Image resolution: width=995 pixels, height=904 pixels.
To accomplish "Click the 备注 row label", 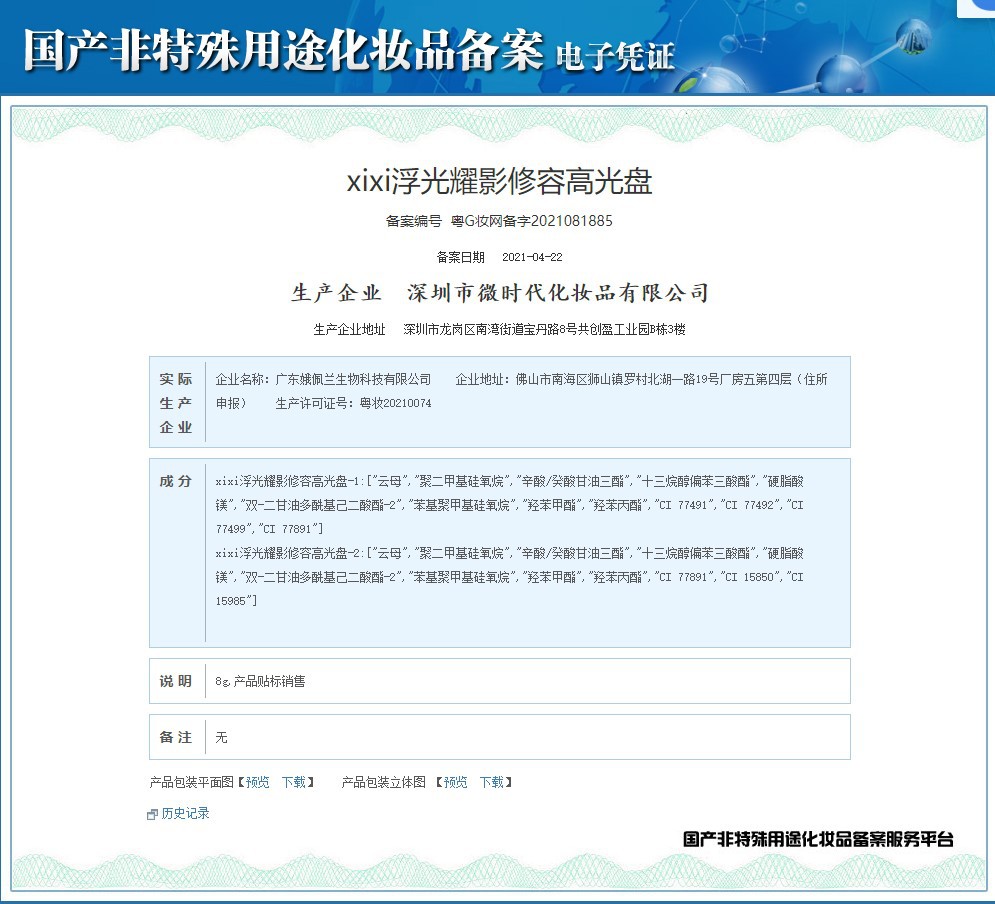I will tap(176, 737).
